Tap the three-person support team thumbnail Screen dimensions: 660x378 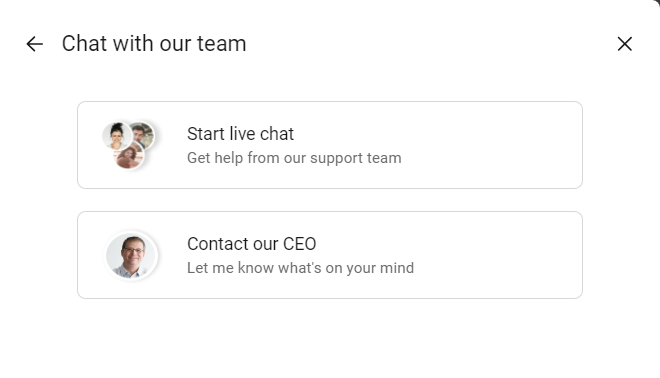click(129, 145)
